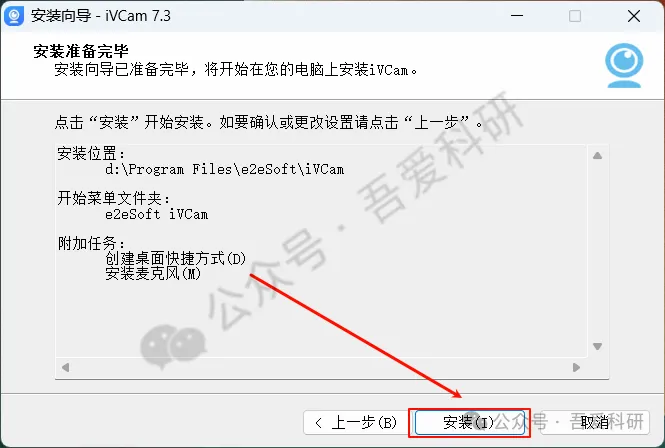This screenshot has height=448, width=665.
Task: Click the iVCam icon in title bar
Action: [14, 16]
